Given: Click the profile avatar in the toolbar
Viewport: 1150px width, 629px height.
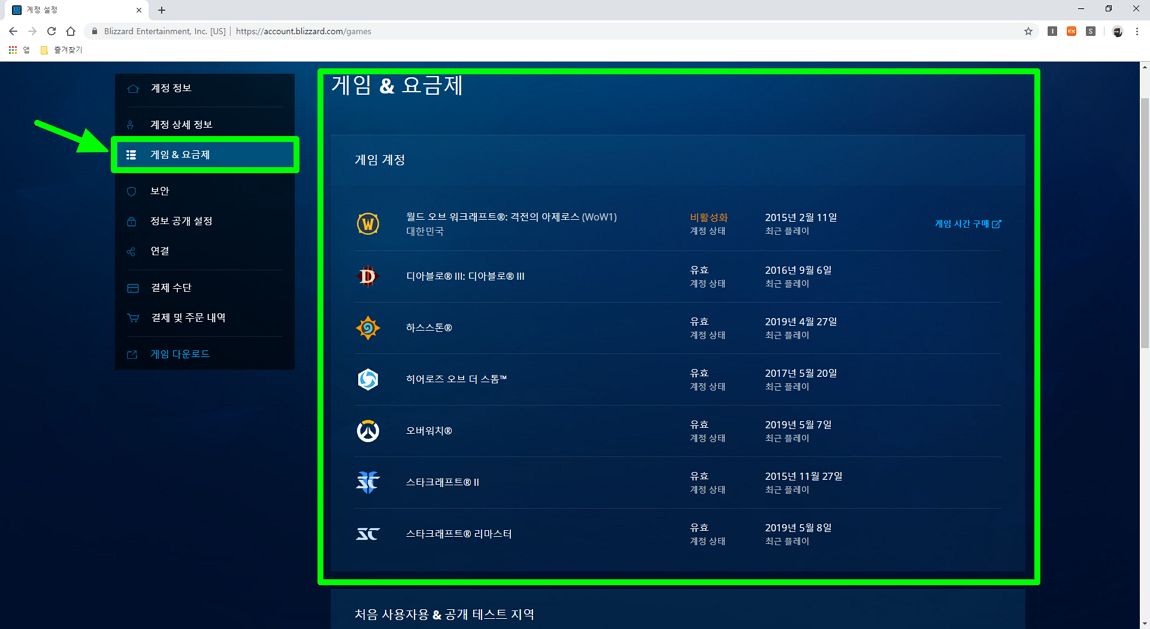Looking at the screenshot, I should 1117,32.
